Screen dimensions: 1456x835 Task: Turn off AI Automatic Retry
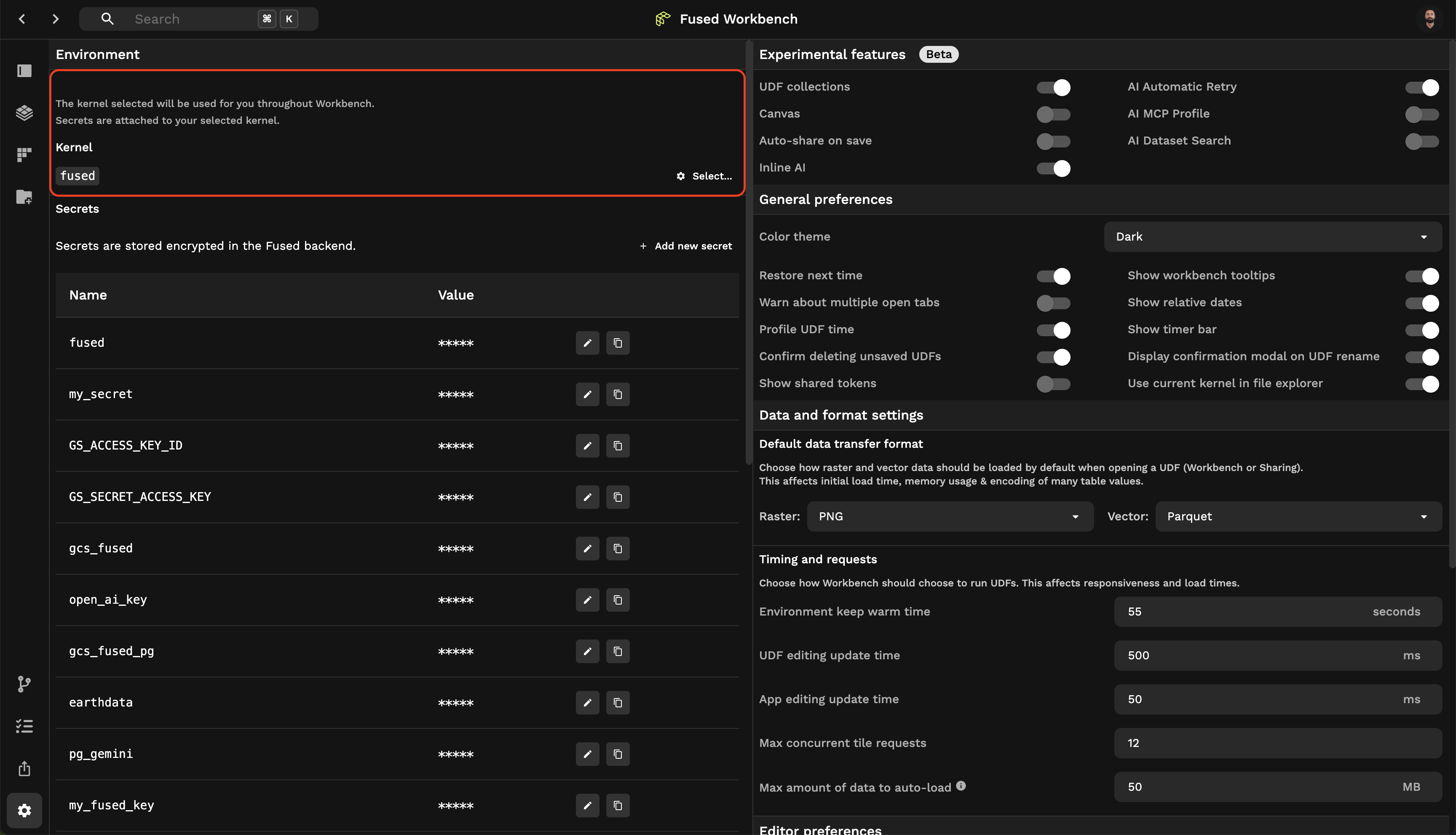[x=1421, y=87]
